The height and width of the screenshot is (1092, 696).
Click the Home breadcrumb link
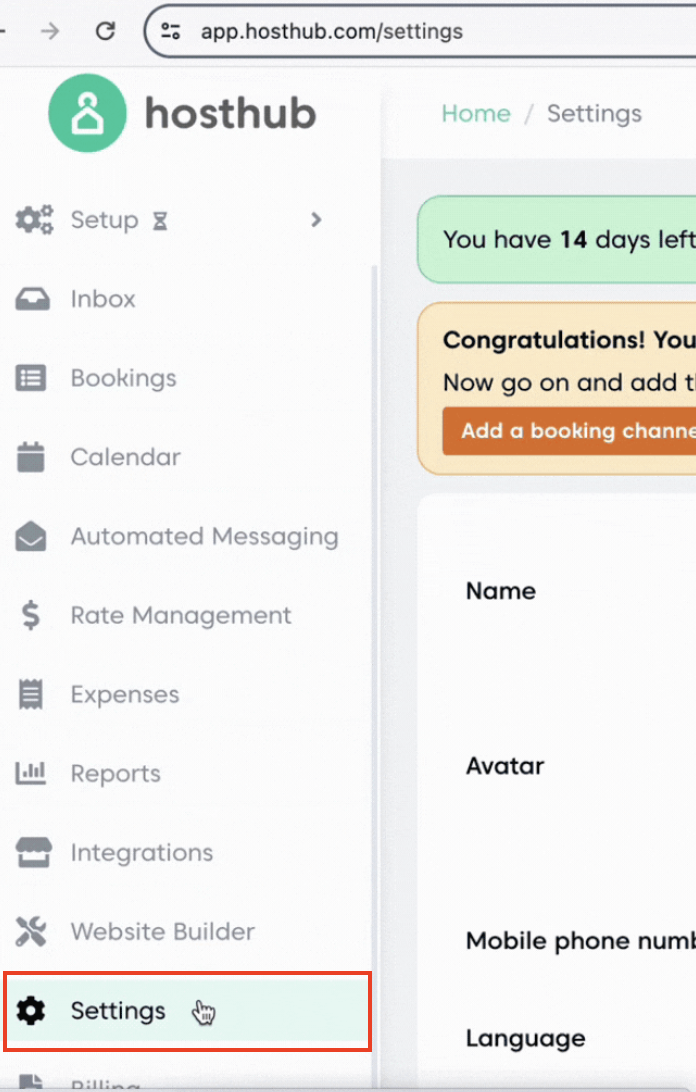point(476,114)
